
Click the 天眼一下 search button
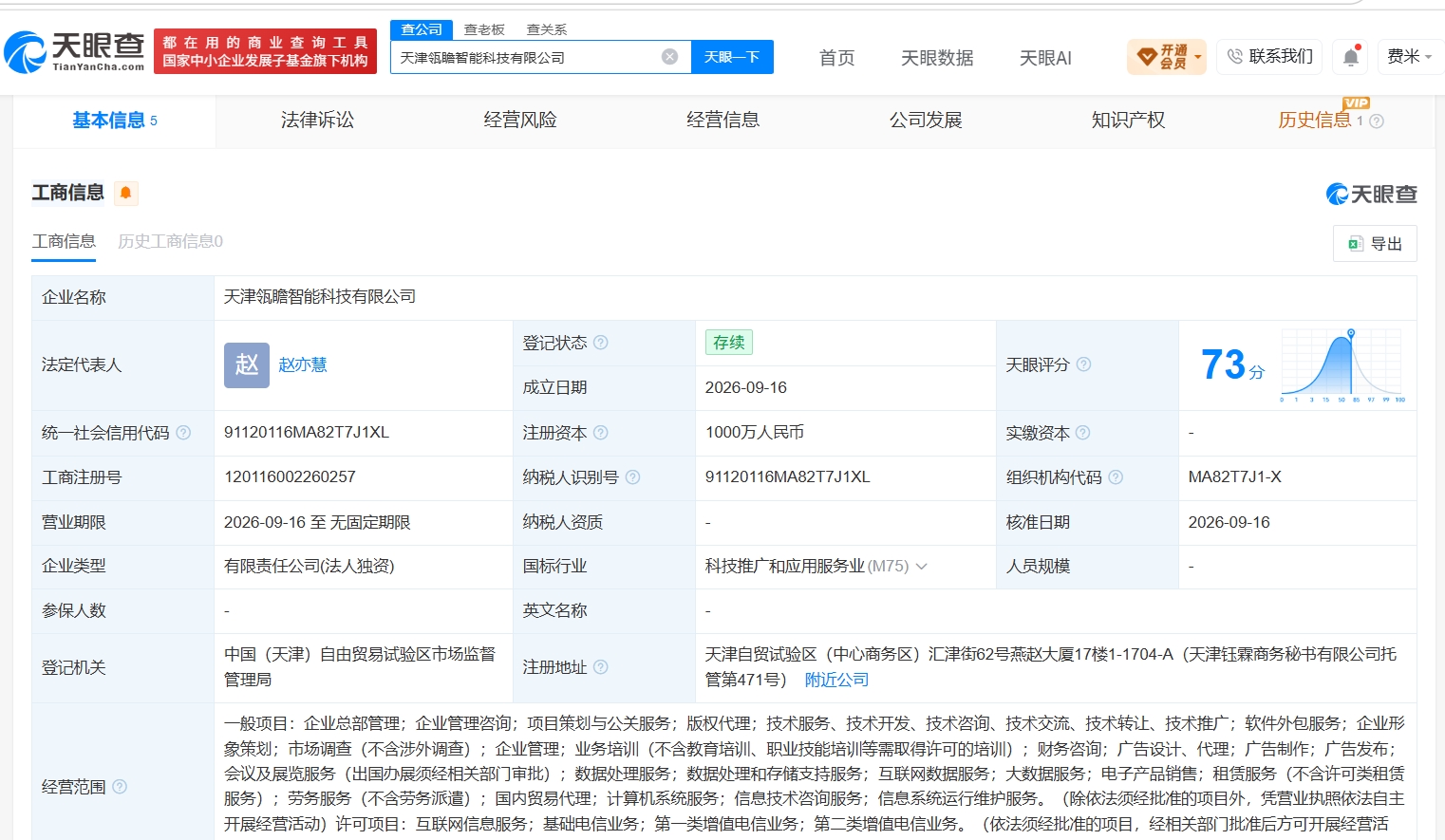pyautogui.click(x=732, y=57)
